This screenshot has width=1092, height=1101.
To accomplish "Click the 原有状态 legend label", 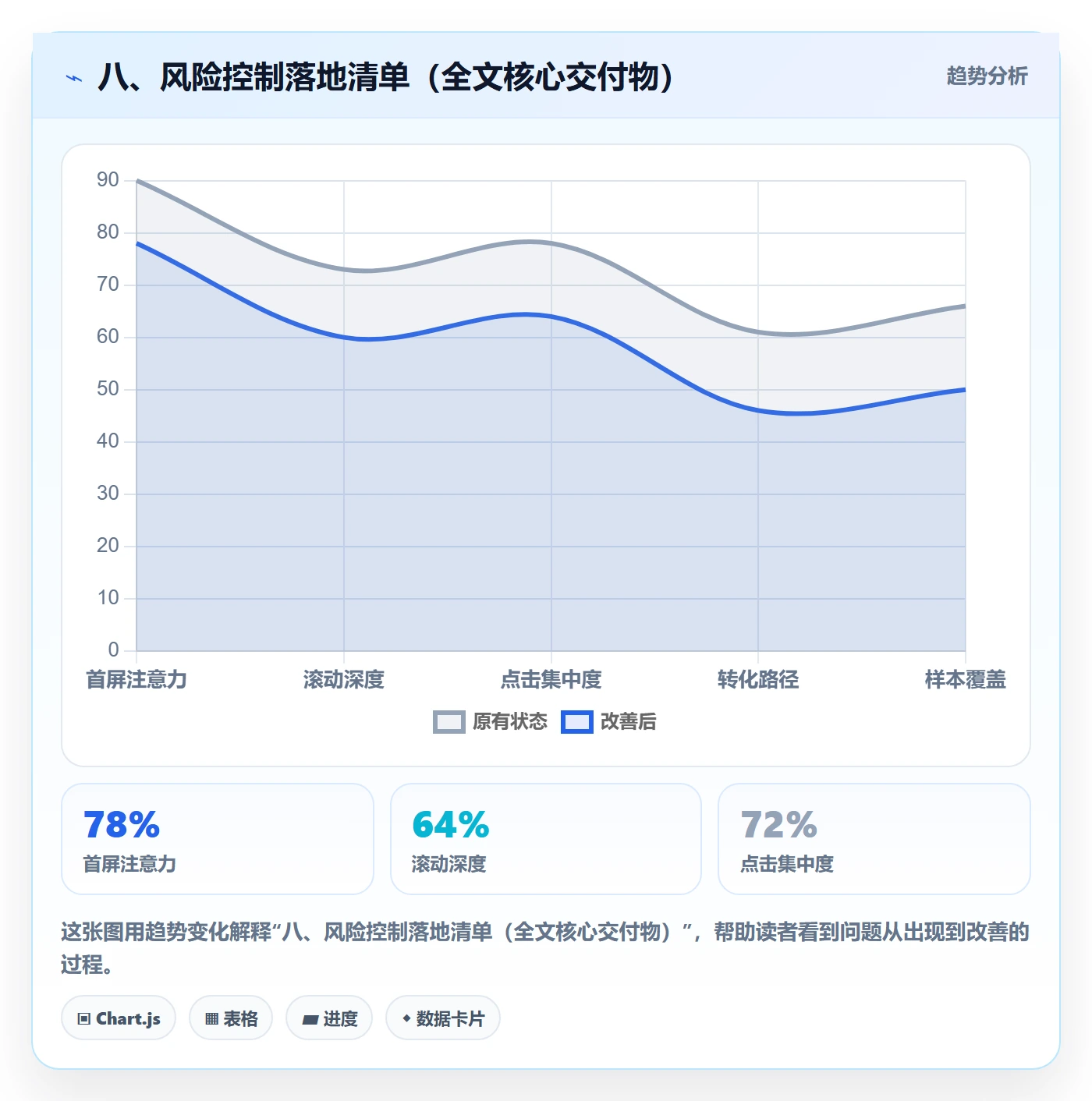I will 510,722.
